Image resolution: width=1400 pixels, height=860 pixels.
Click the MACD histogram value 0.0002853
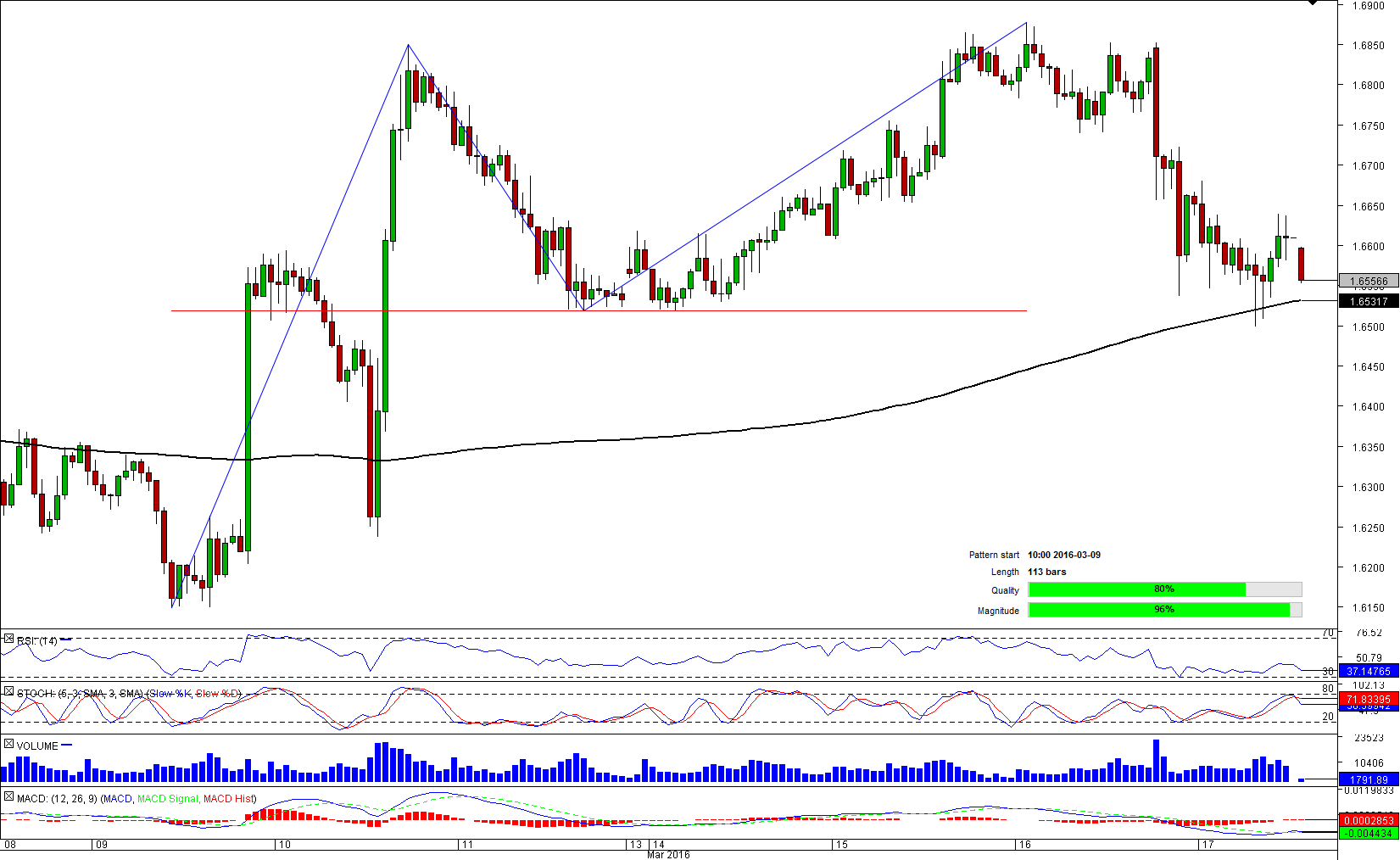point(1368,820)
